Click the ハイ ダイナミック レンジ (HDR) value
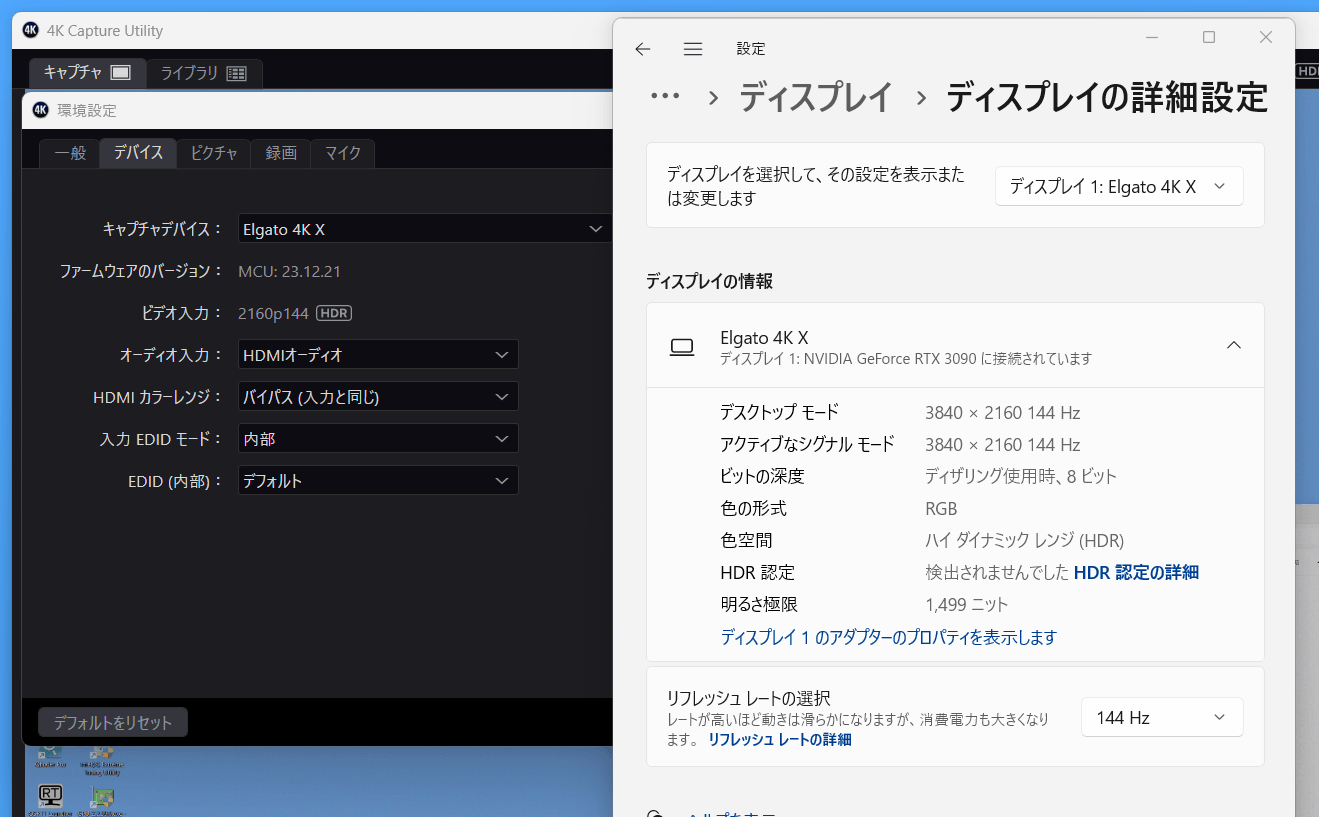This screenshot has height=817, width=1319. click(1024, 540)
